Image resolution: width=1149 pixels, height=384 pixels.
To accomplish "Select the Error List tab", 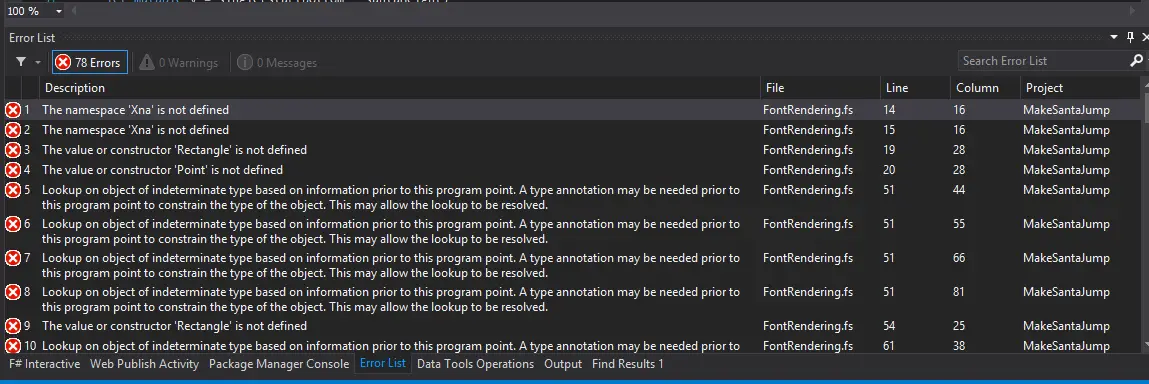I will [x=383, y=363].
